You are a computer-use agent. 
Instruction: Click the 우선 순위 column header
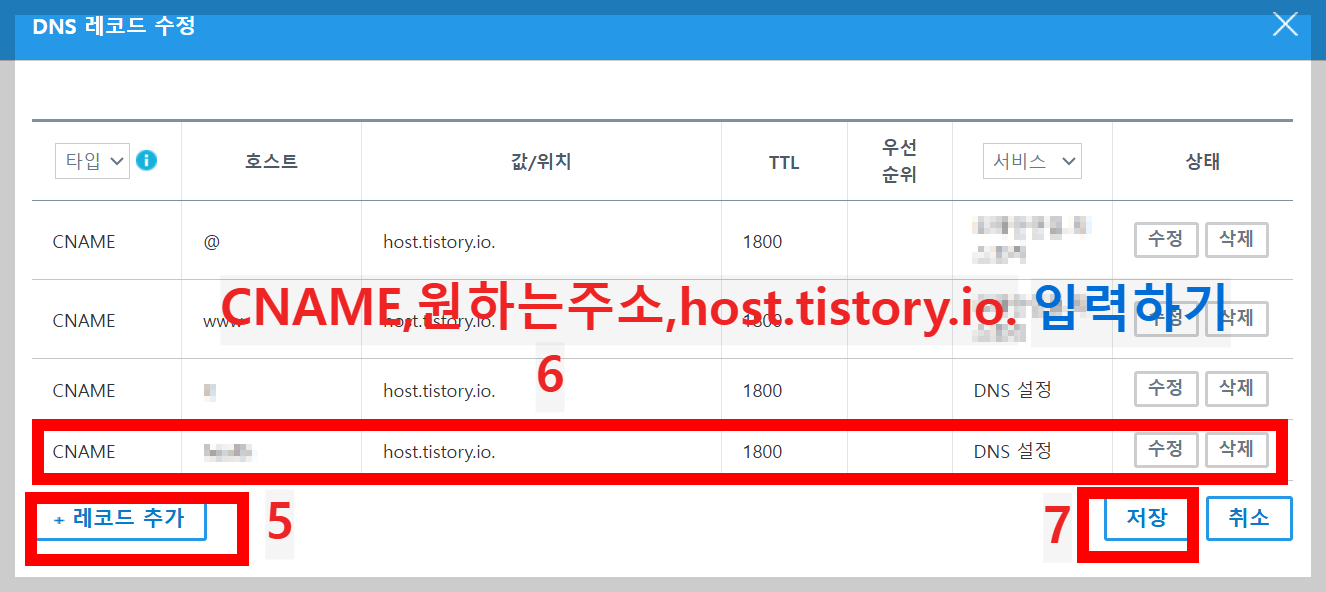point(900,160)
